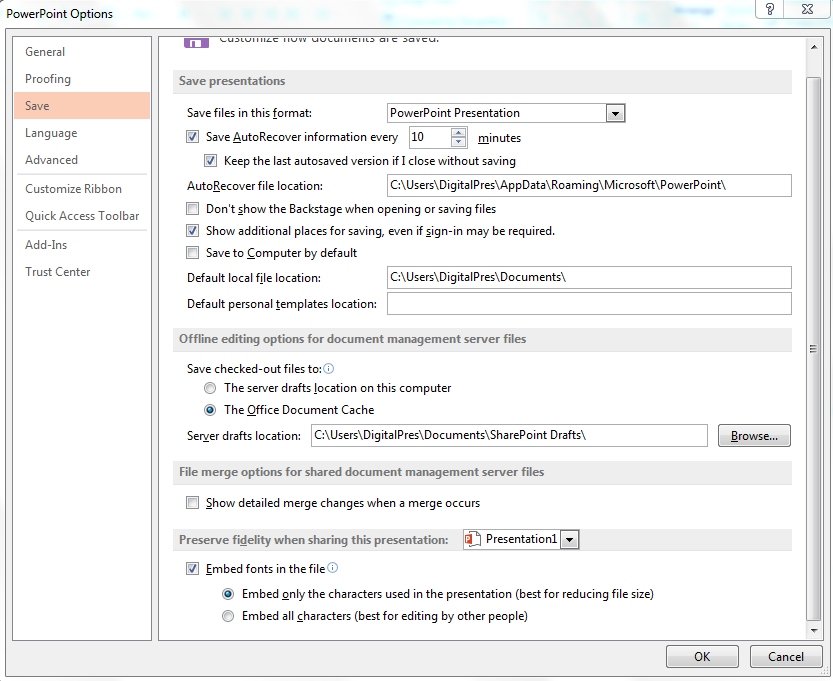The height and width of the screenshot is (681, 833).
Task: Click info icon beside Save checked-out files
Action: point(328,369)
